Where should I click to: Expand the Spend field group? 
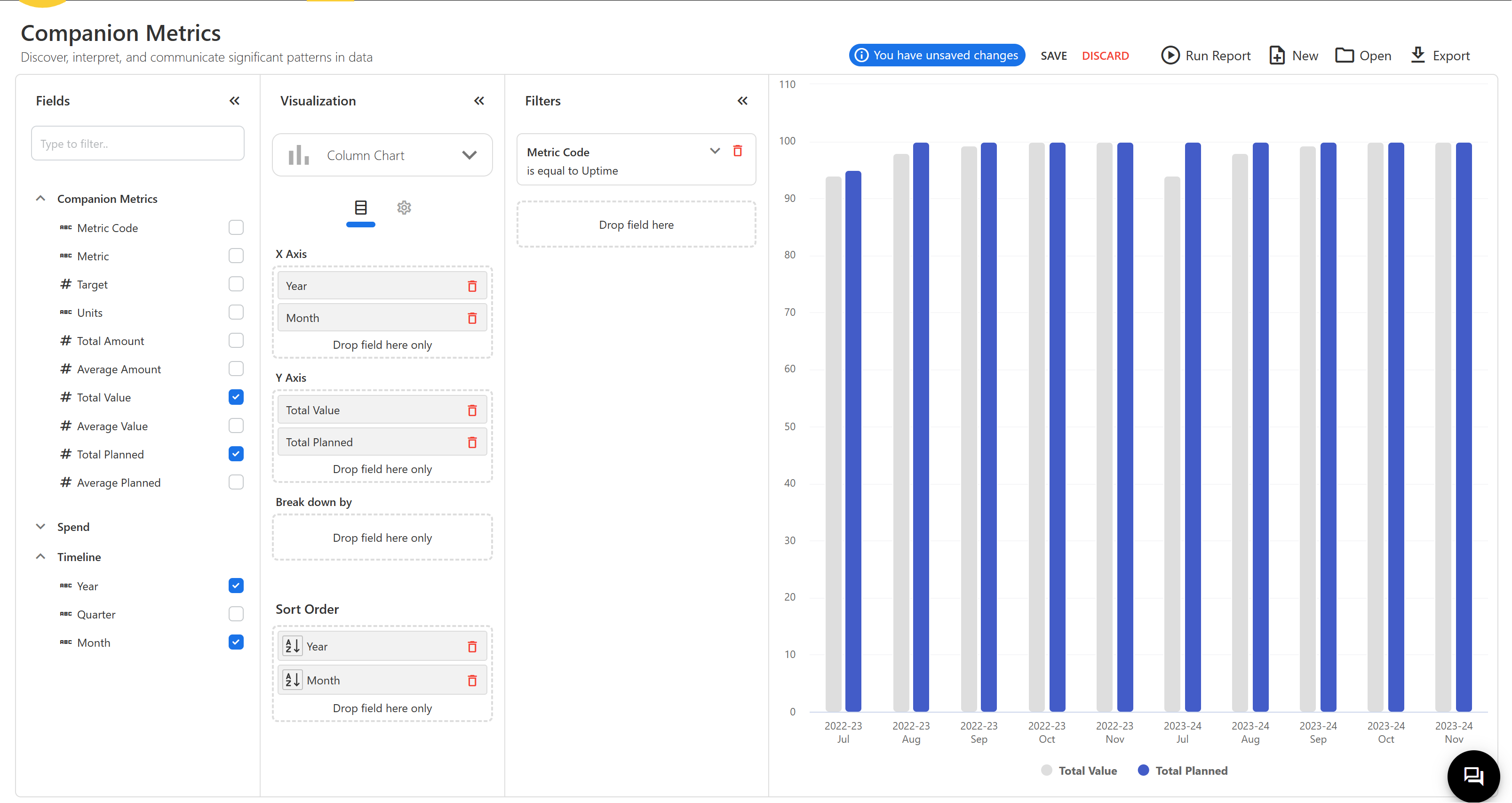40,526
